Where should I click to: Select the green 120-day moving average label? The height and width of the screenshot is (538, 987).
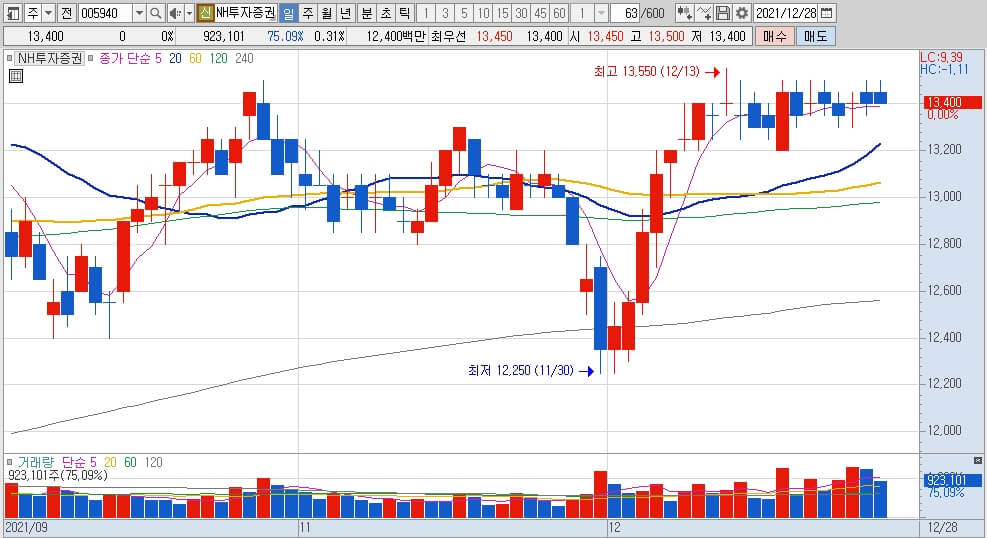coord(218,59)
